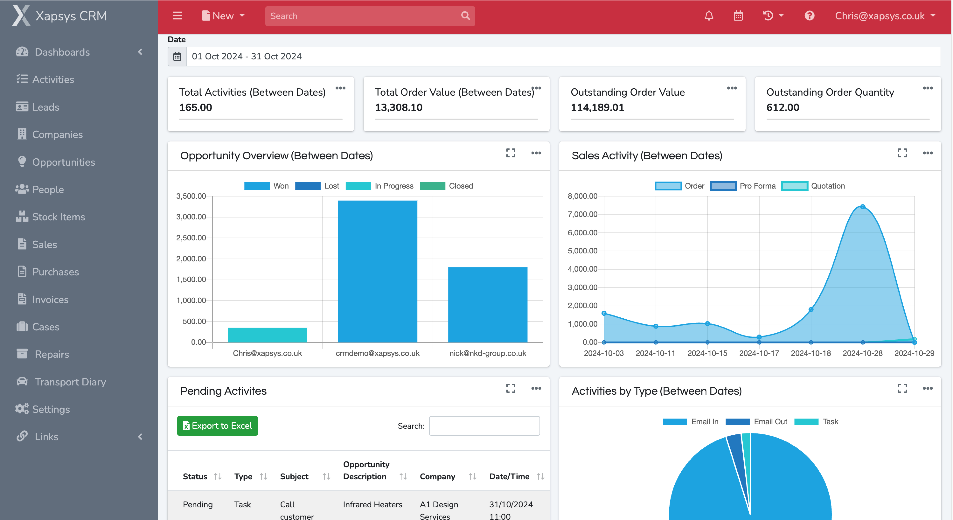Click Export to Excel button
Viewport: 953px width, 520px height.
coord(218,426)
